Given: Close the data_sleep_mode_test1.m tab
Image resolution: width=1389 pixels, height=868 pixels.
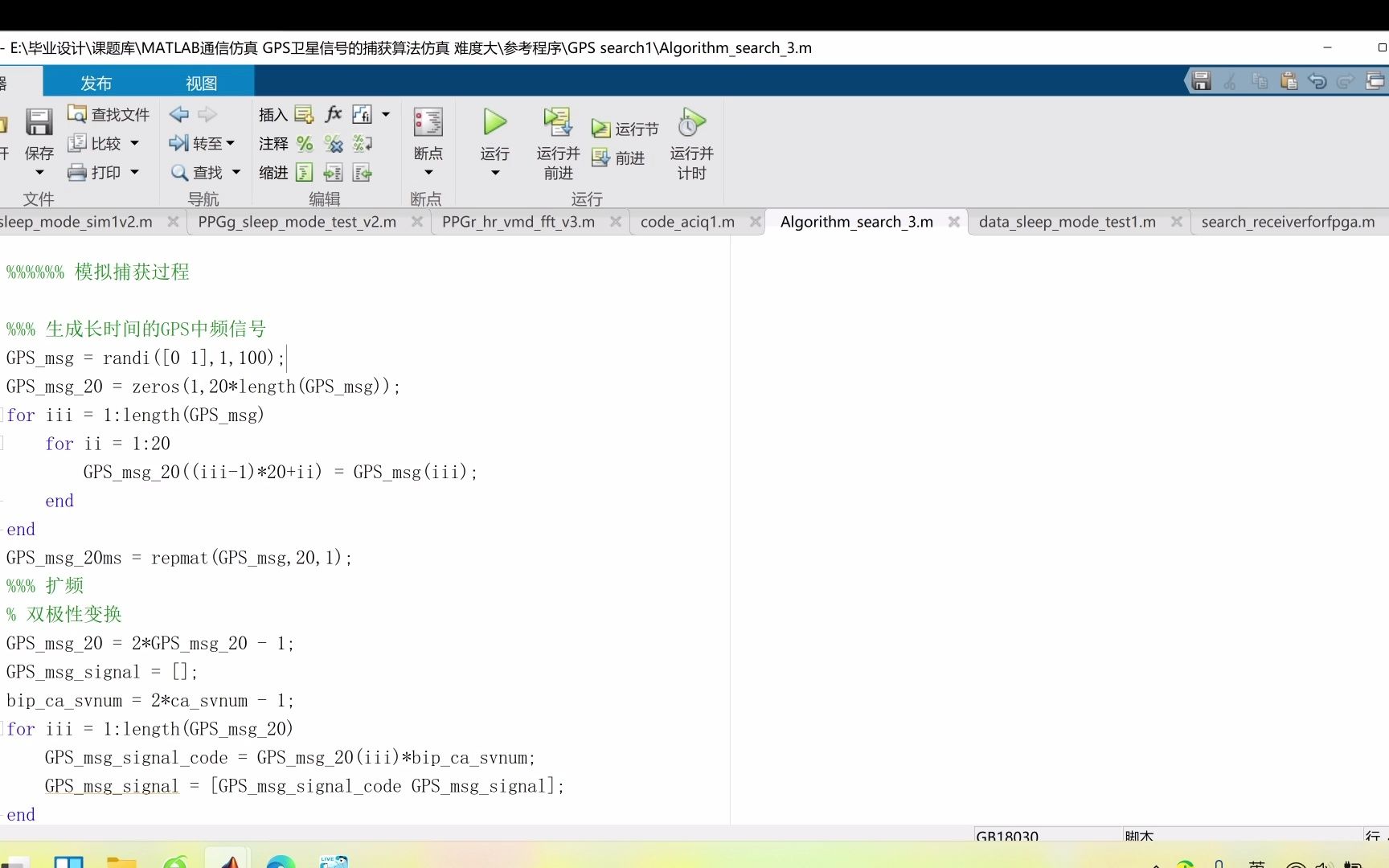Looking at the screenshot, I should (x=1177, y=221).
